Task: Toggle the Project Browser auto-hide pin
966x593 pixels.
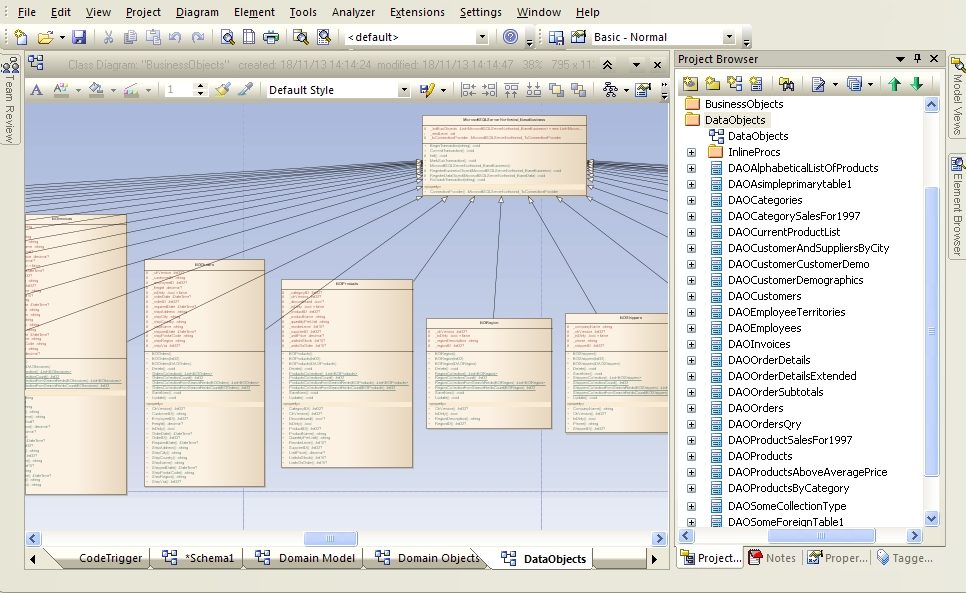Action: 915,59
